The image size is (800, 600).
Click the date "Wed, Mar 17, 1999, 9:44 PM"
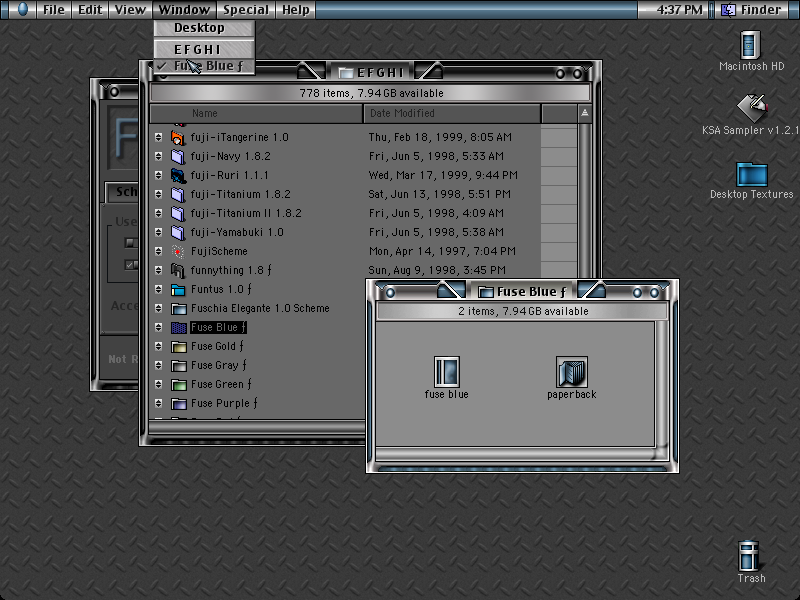443,175
